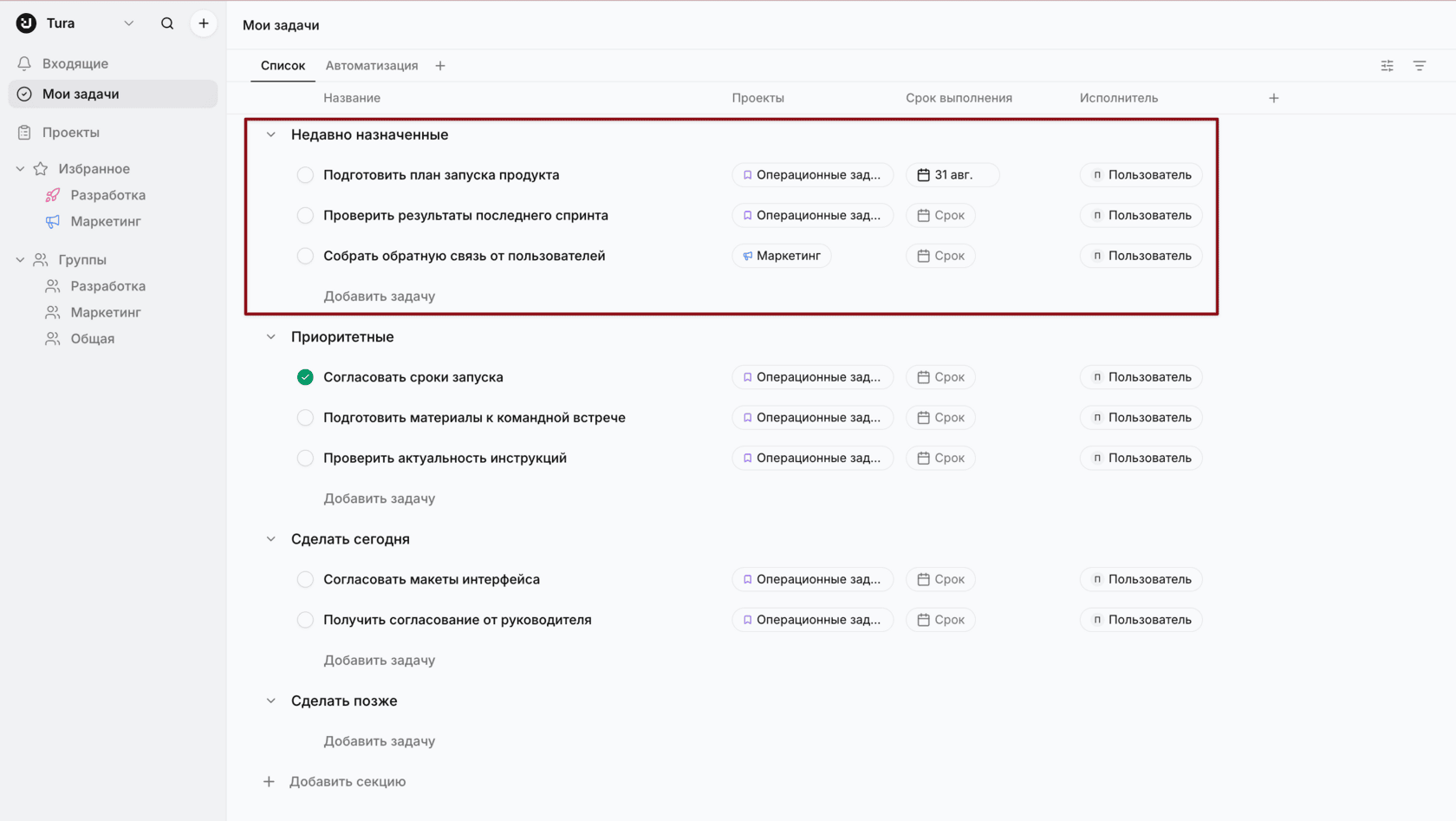This screenshot has height=821, width=1456.
Task: Set due date for 'Проверить актуальность инструкций'
Action: coord(940,459)
